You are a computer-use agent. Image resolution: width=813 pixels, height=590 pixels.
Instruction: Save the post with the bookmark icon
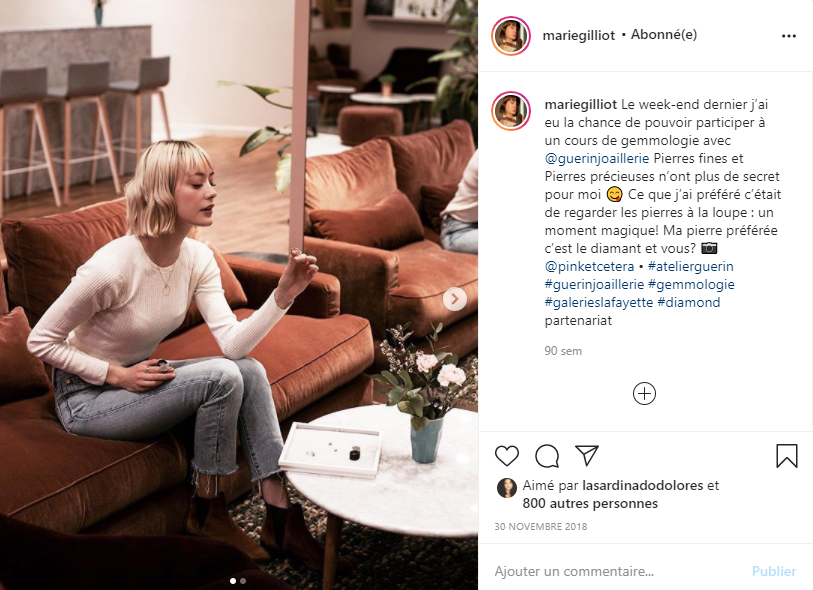point(787,456)
